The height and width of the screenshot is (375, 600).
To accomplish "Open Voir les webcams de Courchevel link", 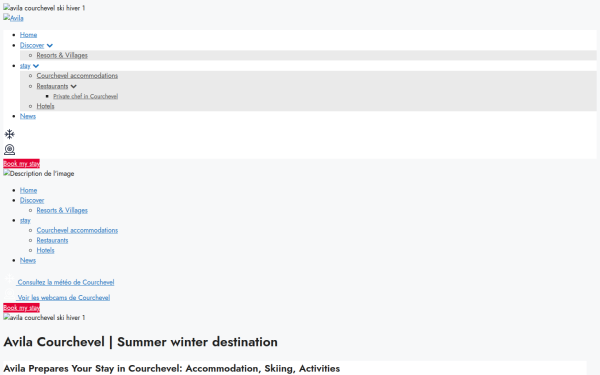I will 64,298.
